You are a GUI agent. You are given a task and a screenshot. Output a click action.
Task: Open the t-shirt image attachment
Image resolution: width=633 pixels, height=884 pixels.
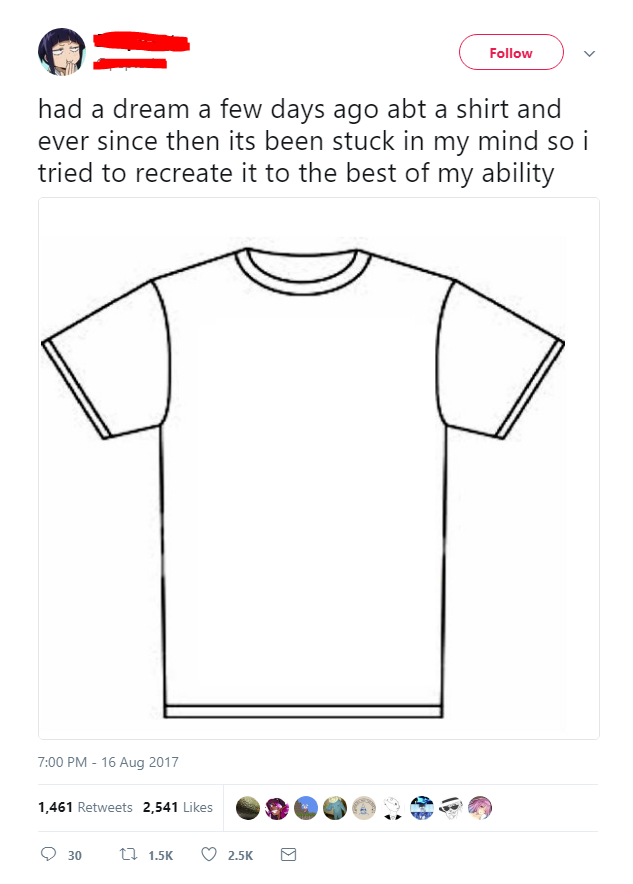click(318, 468)
